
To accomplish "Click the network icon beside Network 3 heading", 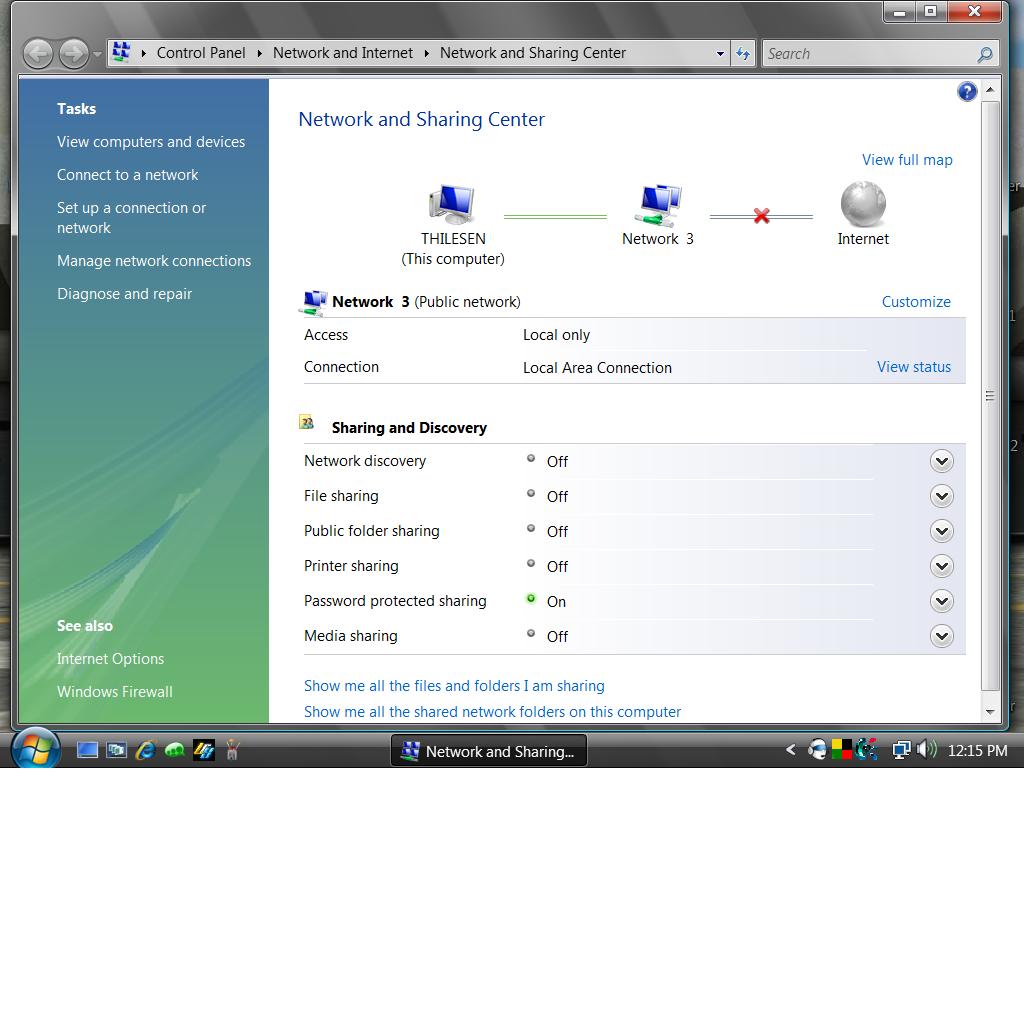I will pyautogui.click(x=313, y=302).
